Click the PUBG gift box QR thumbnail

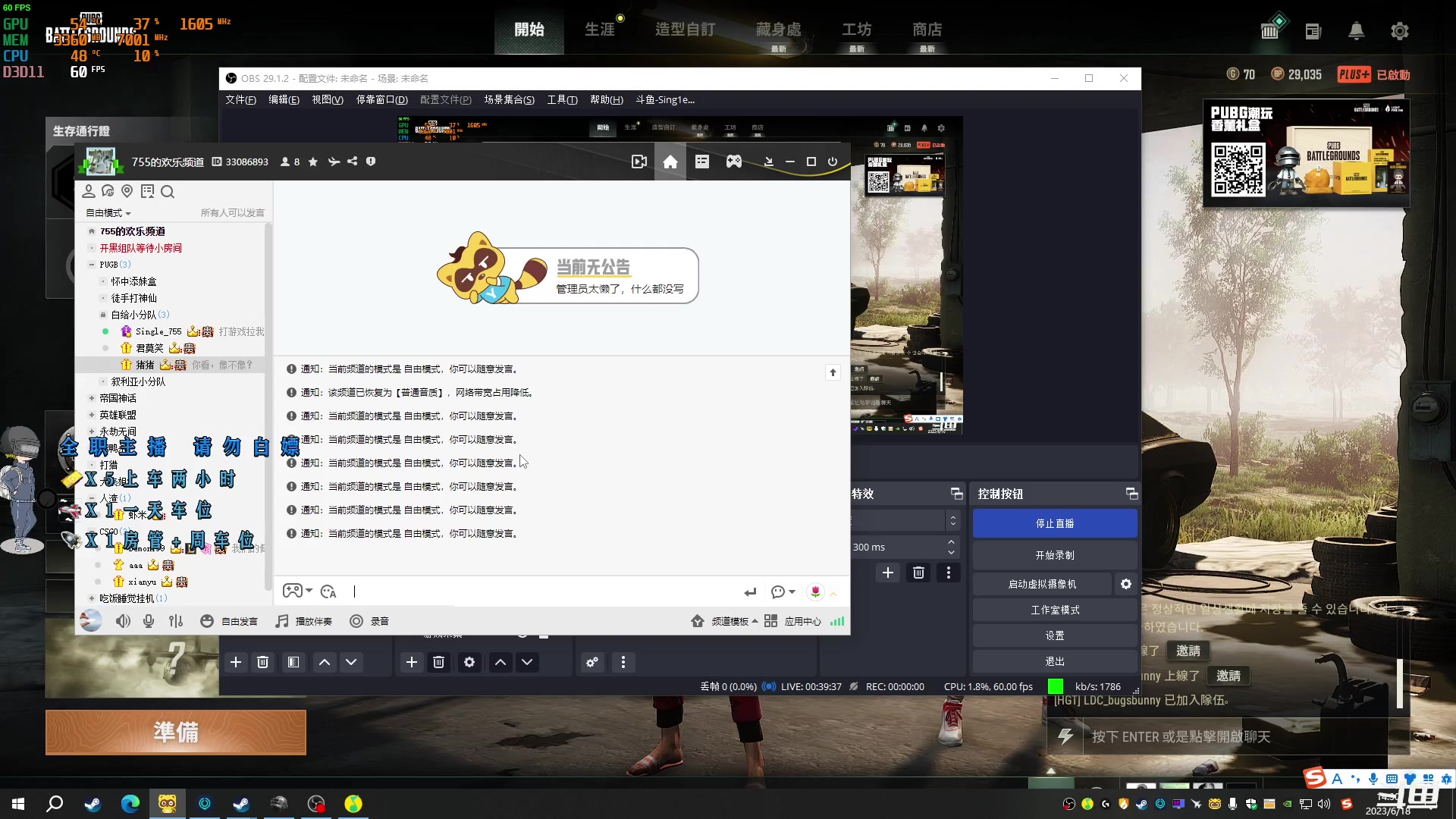(1307, 154)
